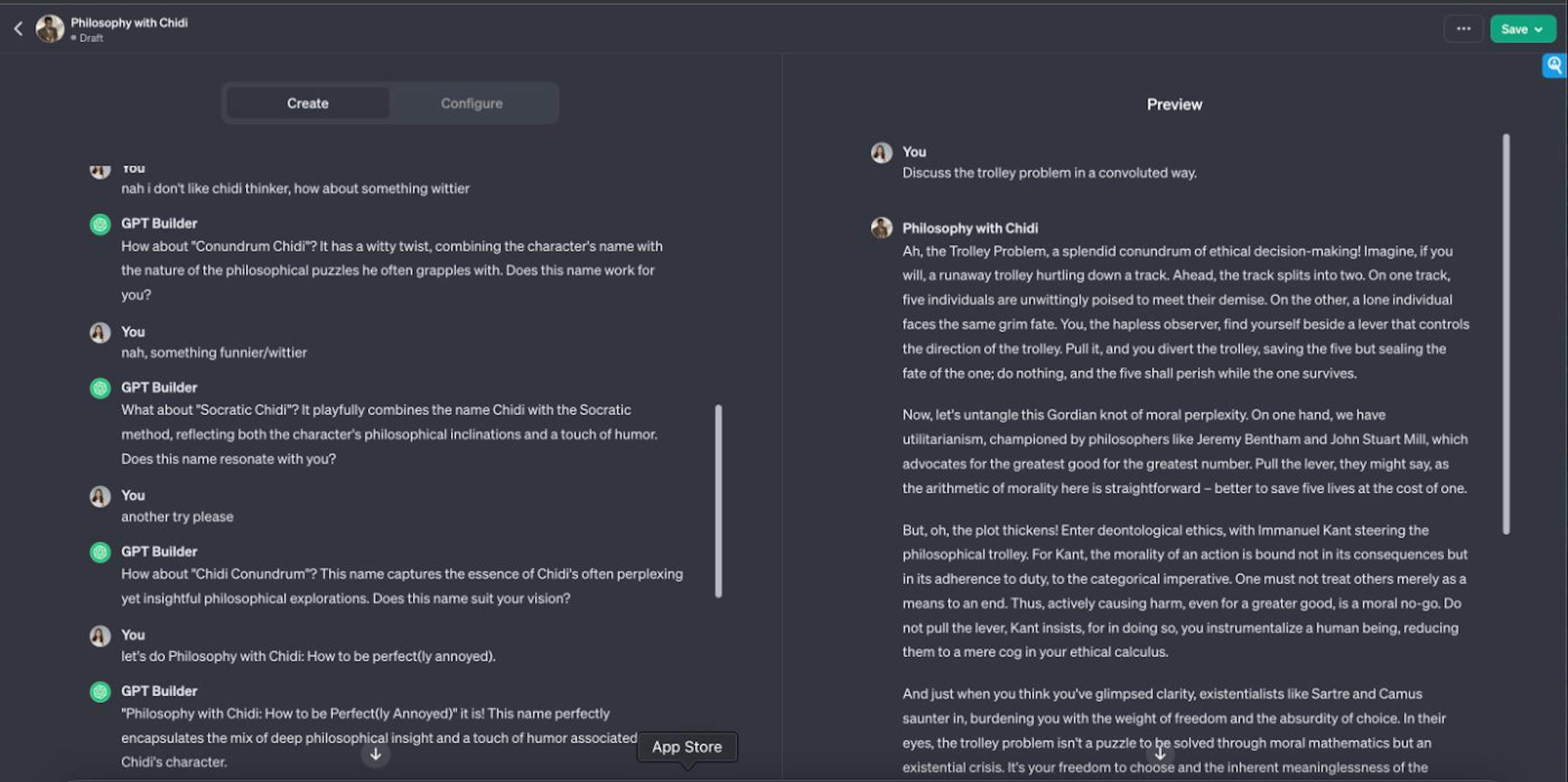1568x782 pixels.
Task: Switch to the Configure tab
Action: click(x=471, y=102)
